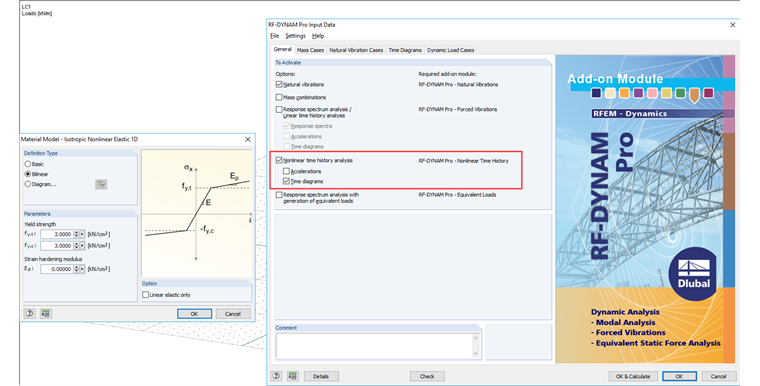
Task: Click the stress-strain diagram preview
Action: (x=196, y=213)
